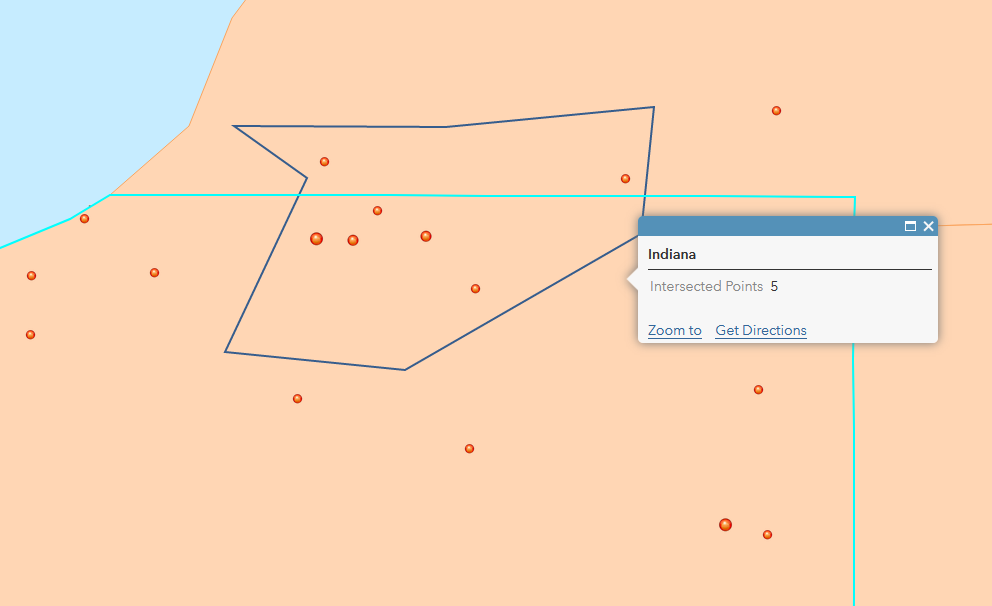Click the dark blue polygon's top edge

pyautogui.click(x=342, y=126)
